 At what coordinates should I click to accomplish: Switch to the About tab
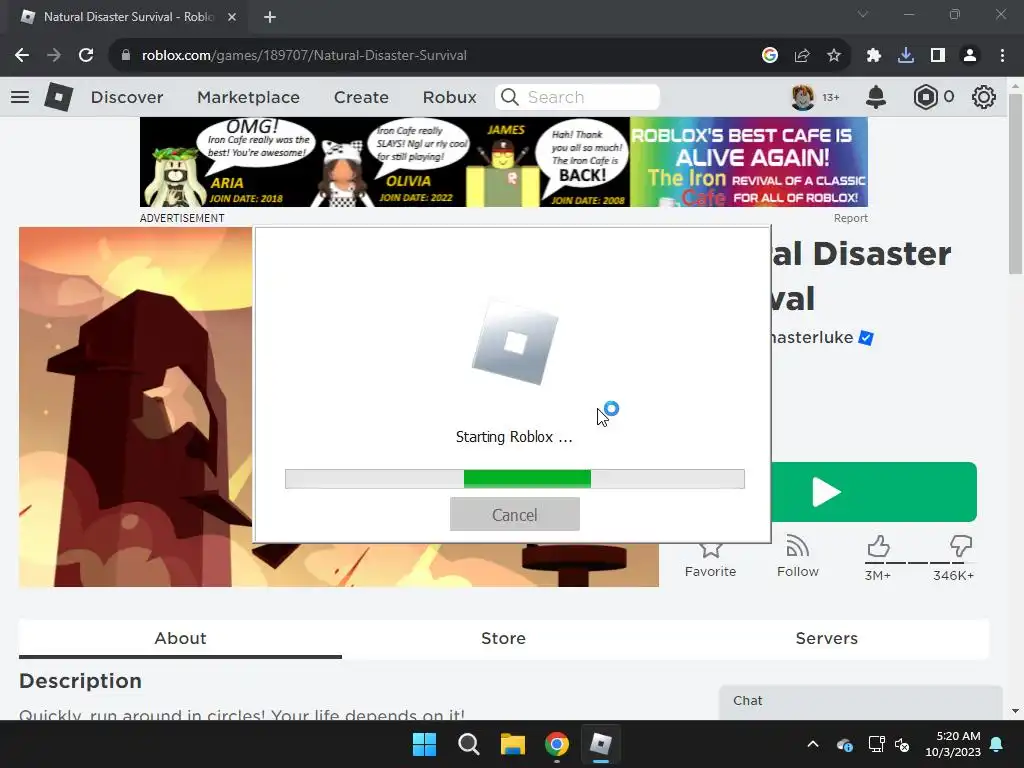point(180,638)
